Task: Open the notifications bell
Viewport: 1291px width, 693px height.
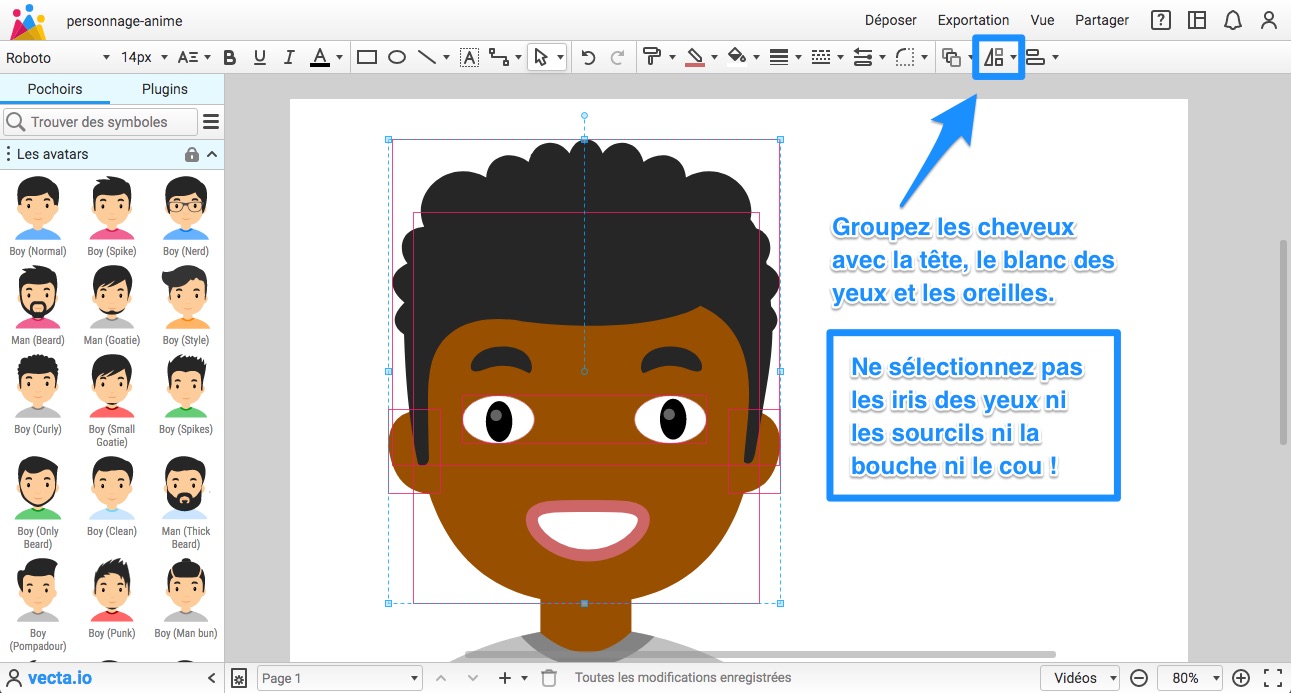Action: pyautogui.click(x=1233, y=20)
